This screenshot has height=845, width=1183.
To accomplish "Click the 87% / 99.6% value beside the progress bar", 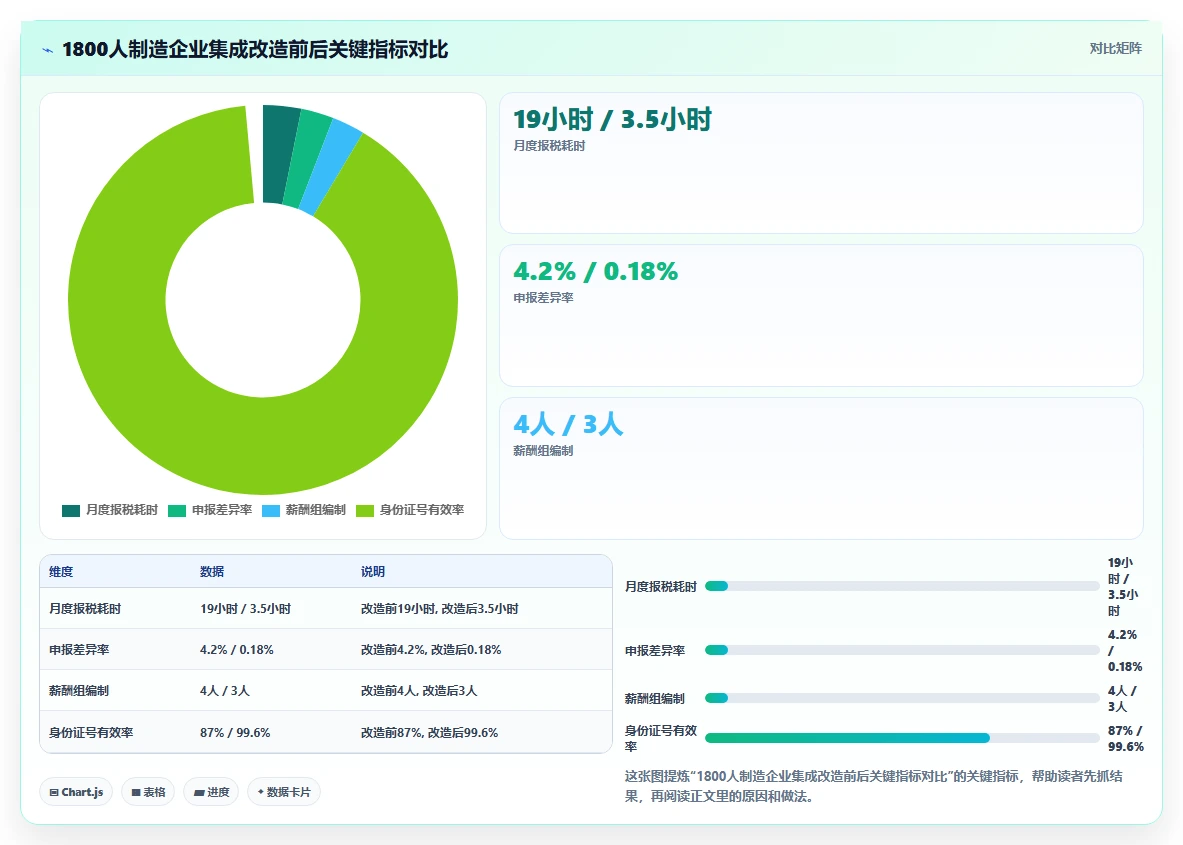I will click(1126, 739).
